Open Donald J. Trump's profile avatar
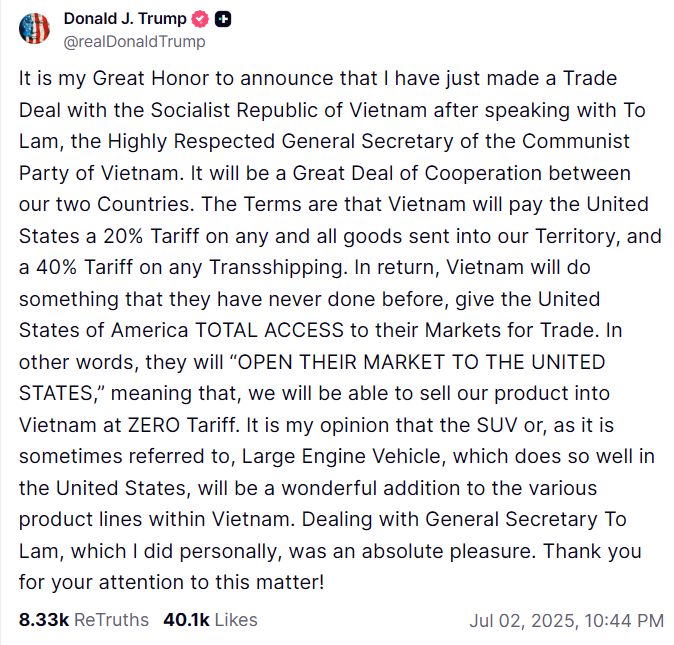 point(34,28)
